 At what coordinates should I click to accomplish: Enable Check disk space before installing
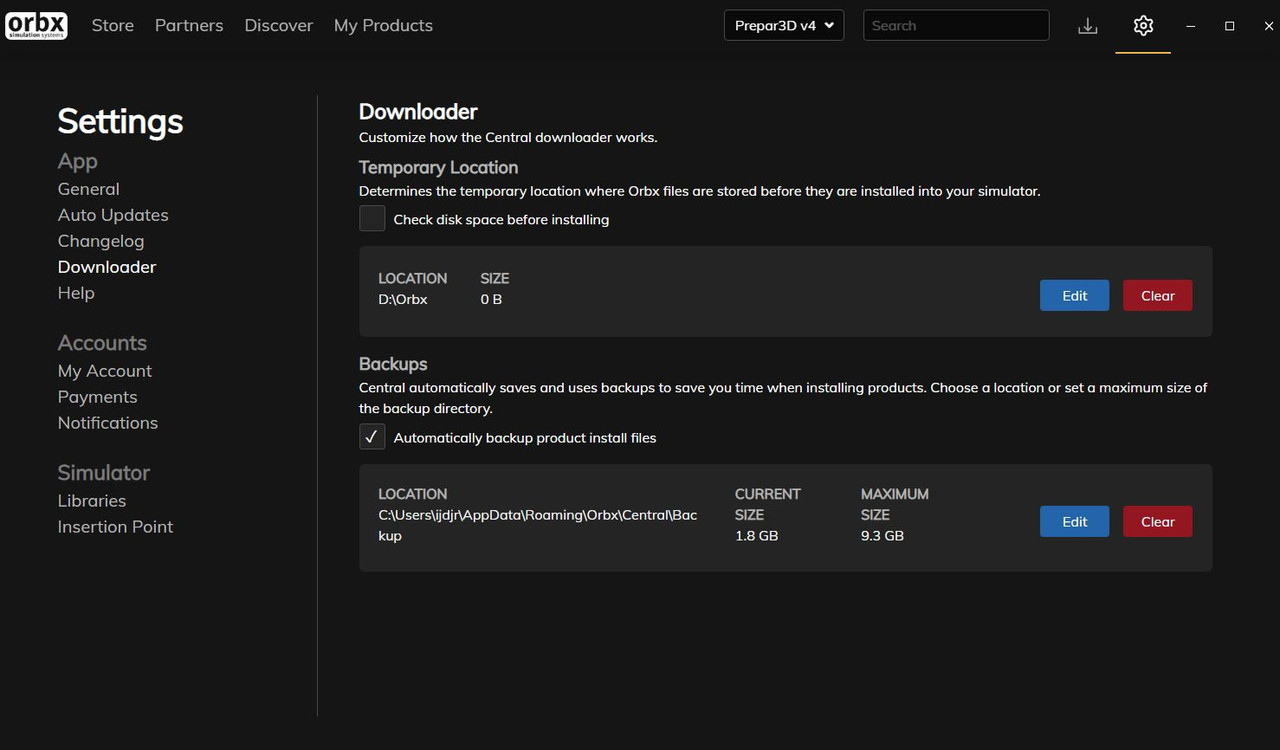tap(372, 219)
